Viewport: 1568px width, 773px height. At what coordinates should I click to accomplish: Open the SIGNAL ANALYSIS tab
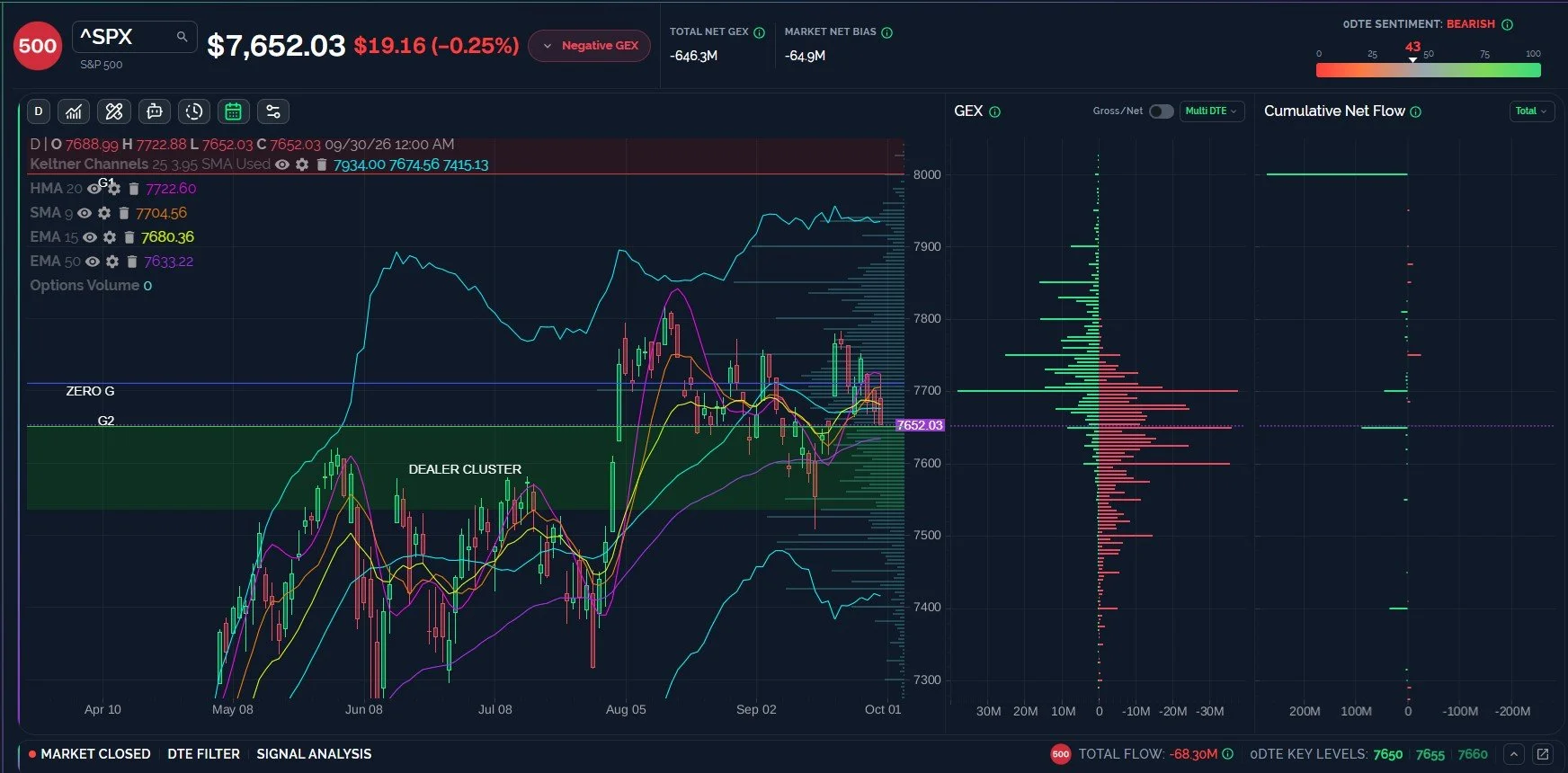coord(314,754)
